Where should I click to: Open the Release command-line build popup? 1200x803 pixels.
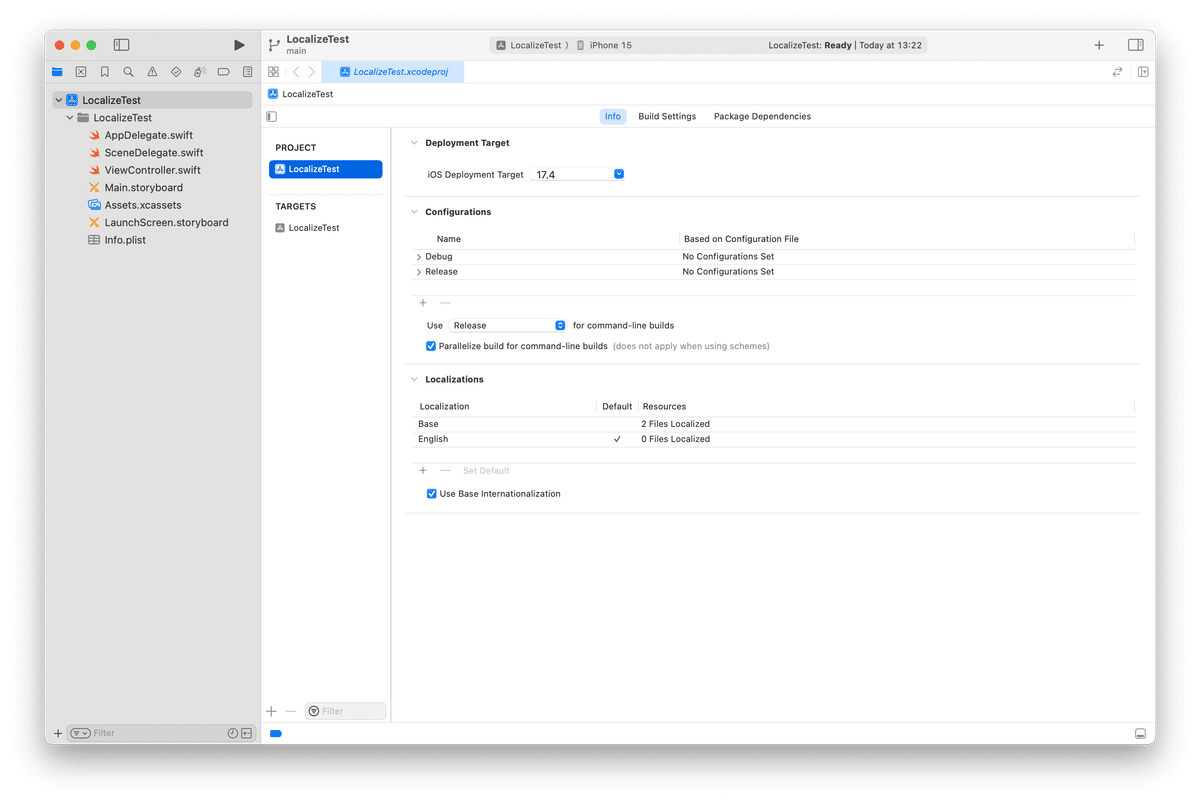point(508,325)
